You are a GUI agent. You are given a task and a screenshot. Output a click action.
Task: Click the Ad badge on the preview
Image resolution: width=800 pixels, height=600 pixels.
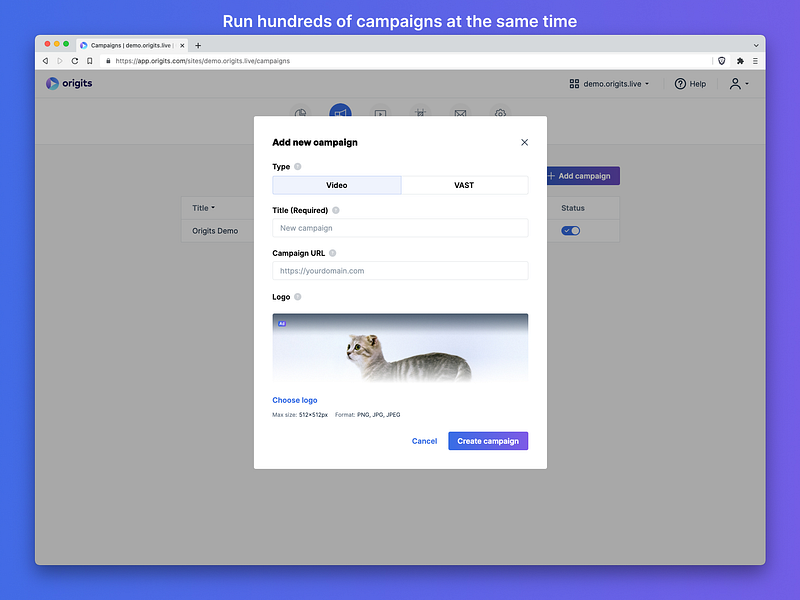point(282,323)
